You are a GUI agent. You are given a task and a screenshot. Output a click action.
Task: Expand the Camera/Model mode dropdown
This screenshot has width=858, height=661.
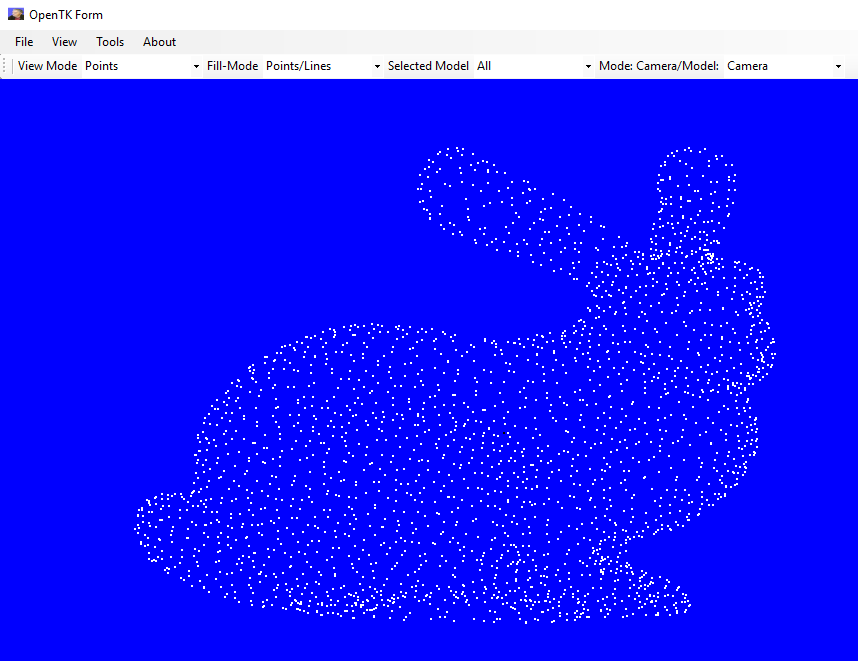point(838,66)
